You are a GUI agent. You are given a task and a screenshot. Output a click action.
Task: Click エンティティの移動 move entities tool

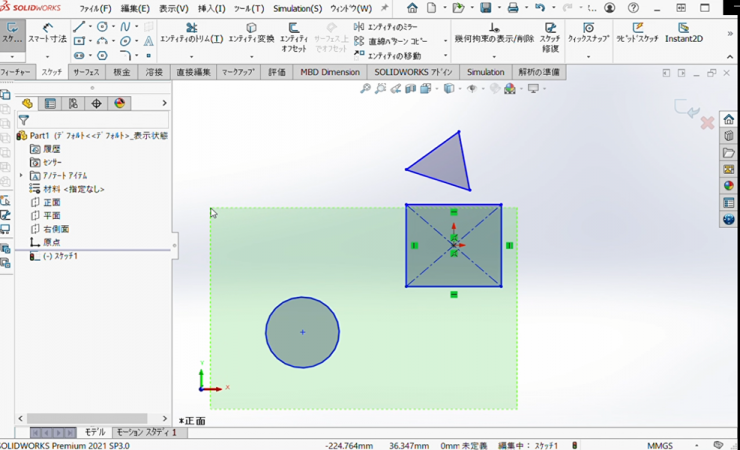pyautogui.click(x=387, y=56)
